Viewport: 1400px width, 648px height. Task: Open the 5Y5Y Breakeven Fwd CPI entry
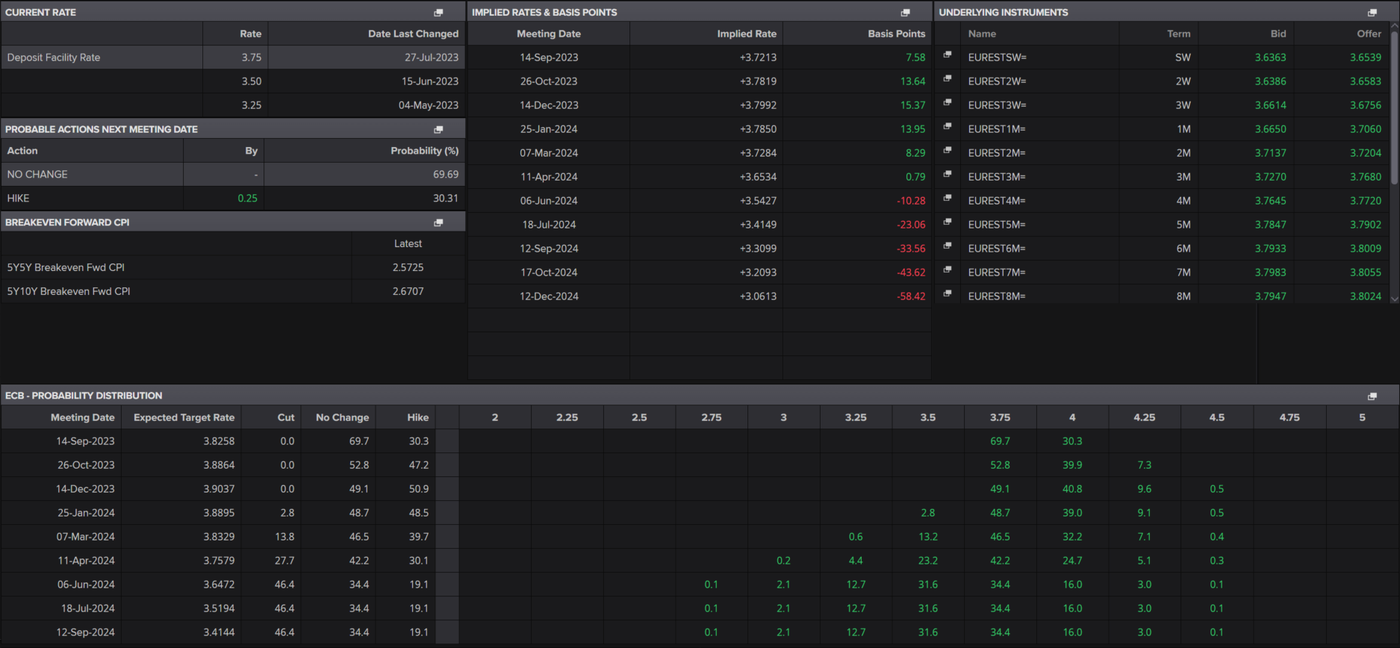pos(66,268)
